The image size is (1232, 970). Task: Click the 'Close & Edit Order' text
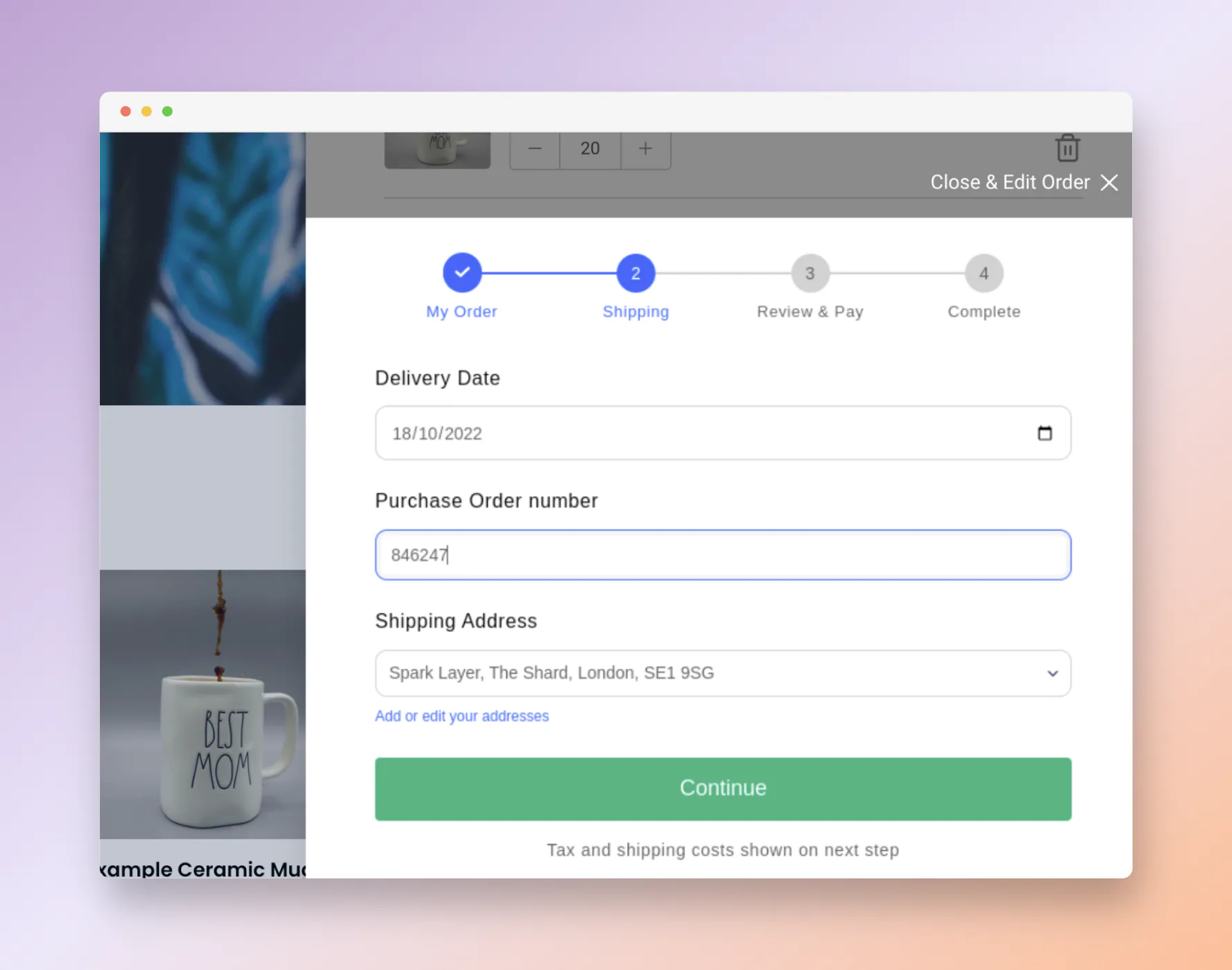click(x=1010, y=182)
